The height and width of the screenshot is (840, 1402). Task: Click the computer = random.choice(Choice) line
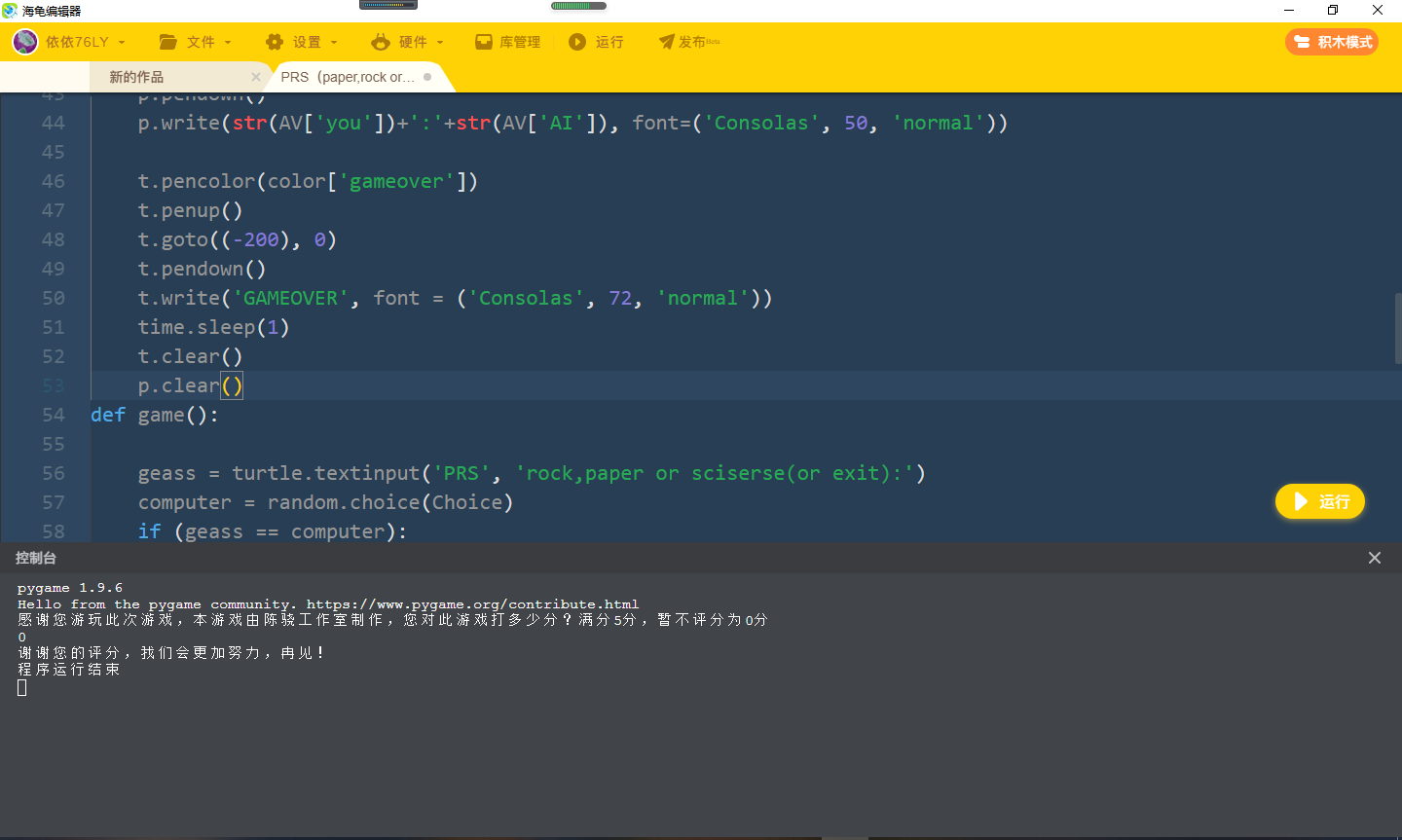pyautogui.click(x=325, y=502)
